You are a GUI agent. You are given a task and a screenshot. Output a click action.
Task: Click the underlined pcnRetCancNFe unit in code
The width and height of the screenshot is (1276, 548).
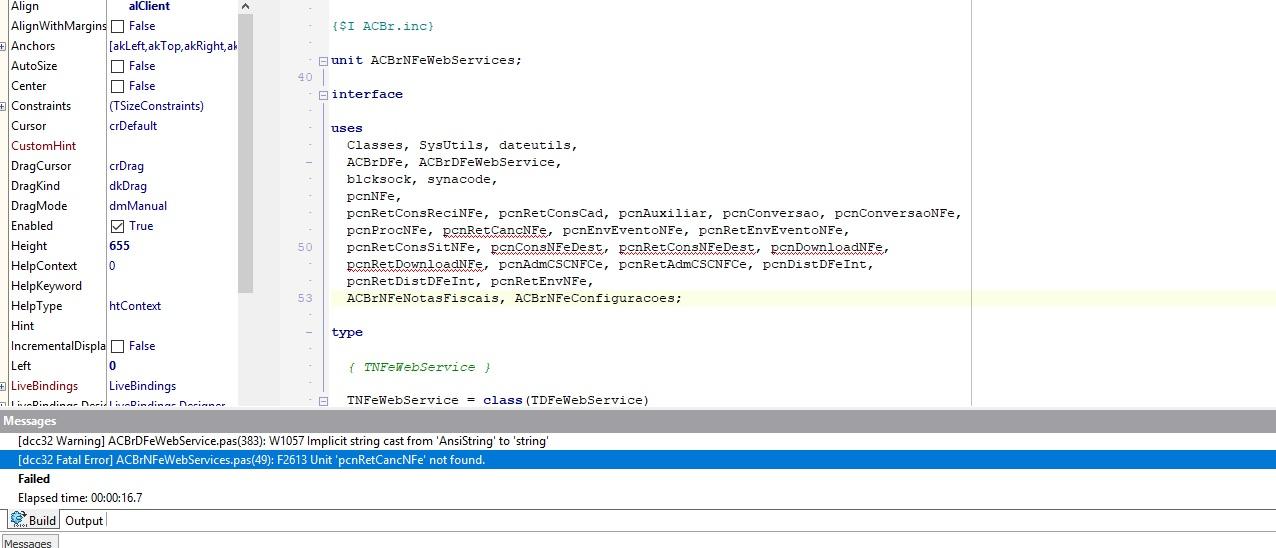(x=495, y=230)
